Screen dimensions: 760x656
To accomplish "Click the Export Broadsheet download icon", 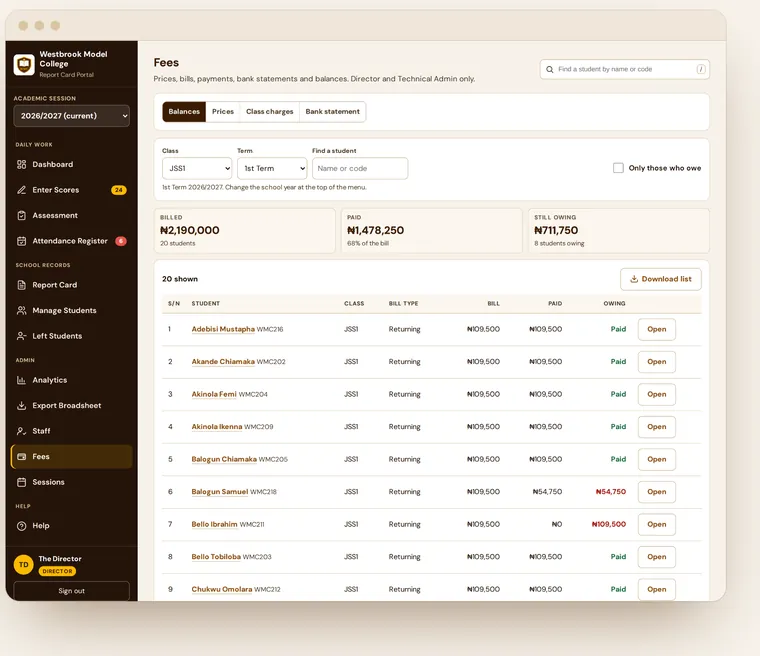I will [21, 405].
